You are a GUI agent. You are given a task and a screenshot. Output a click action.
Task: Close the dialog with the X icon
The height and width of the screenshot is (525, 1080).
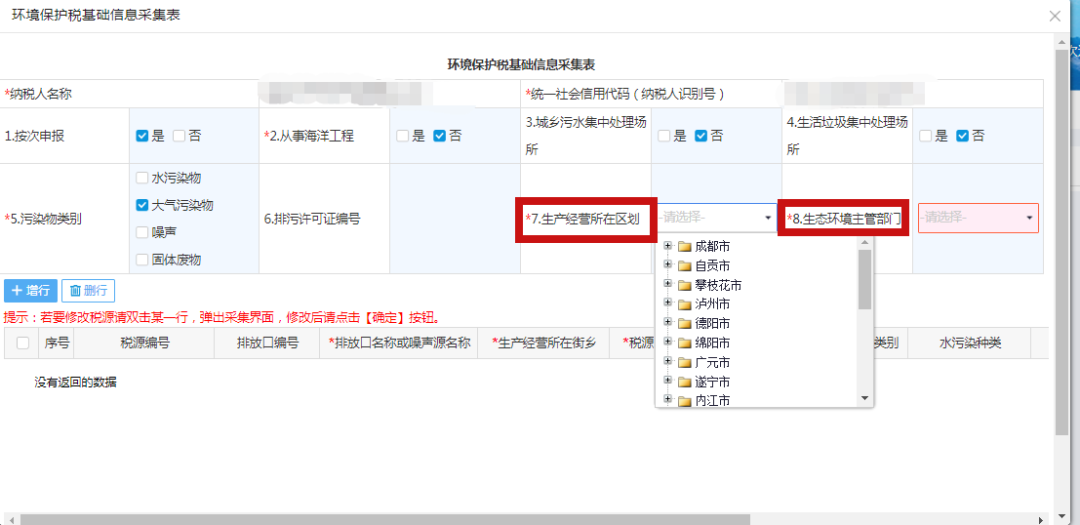click(1054, 15)
